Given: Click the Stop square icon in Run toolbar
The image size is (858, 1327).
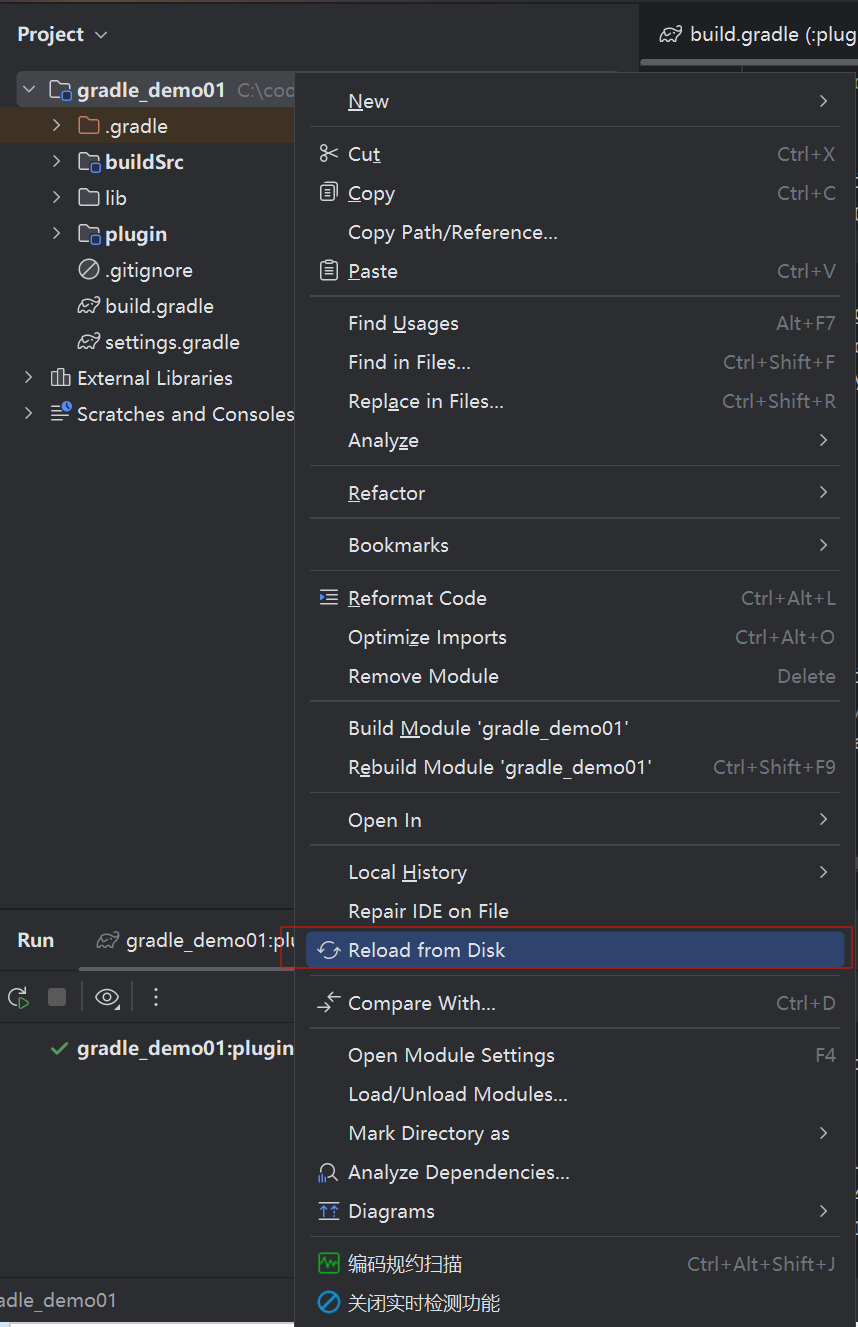Looking at the screenshot, I should [x=57, y=997].
